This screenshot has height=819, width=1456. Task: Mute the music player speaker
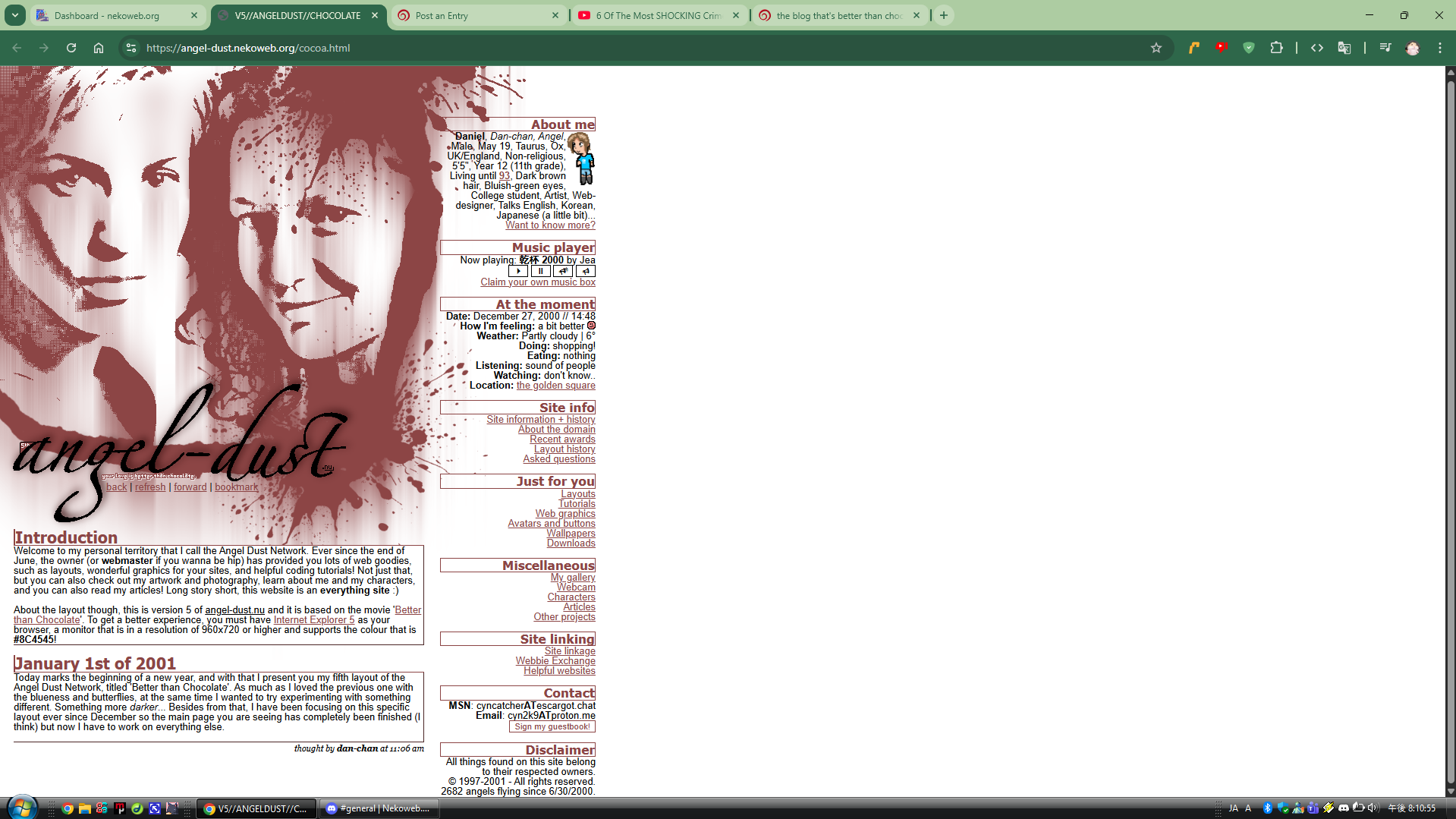tap(586, 271)
